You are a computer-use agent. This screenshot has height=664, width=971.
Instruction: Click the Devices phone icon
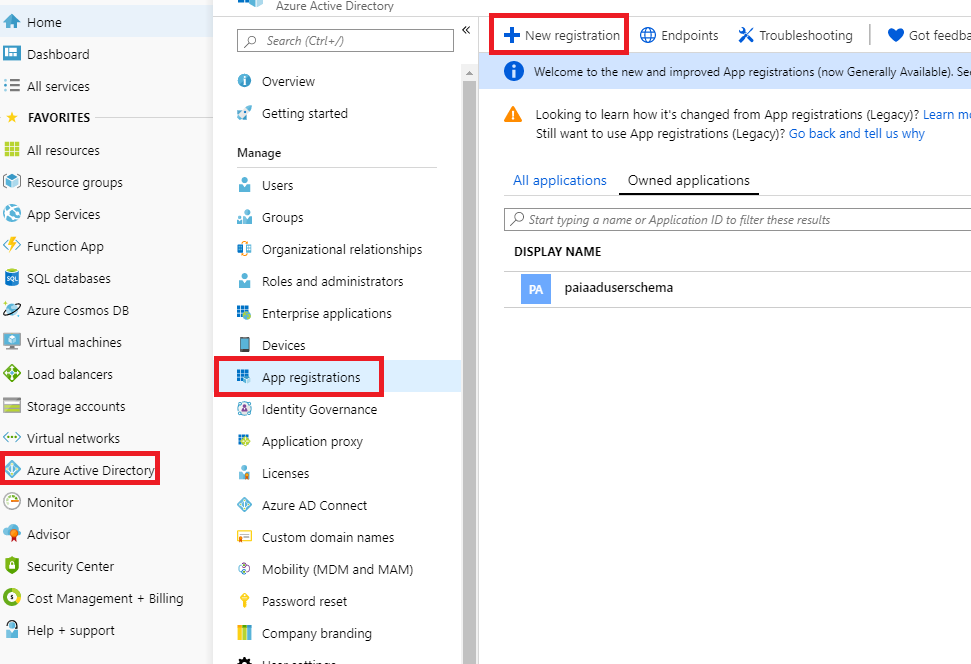tap(245, 344)
